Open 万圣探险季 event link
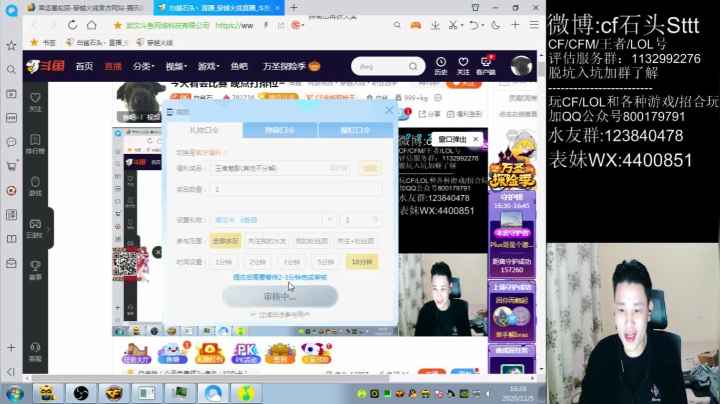 pyautogui.click(x=291, y=66)
